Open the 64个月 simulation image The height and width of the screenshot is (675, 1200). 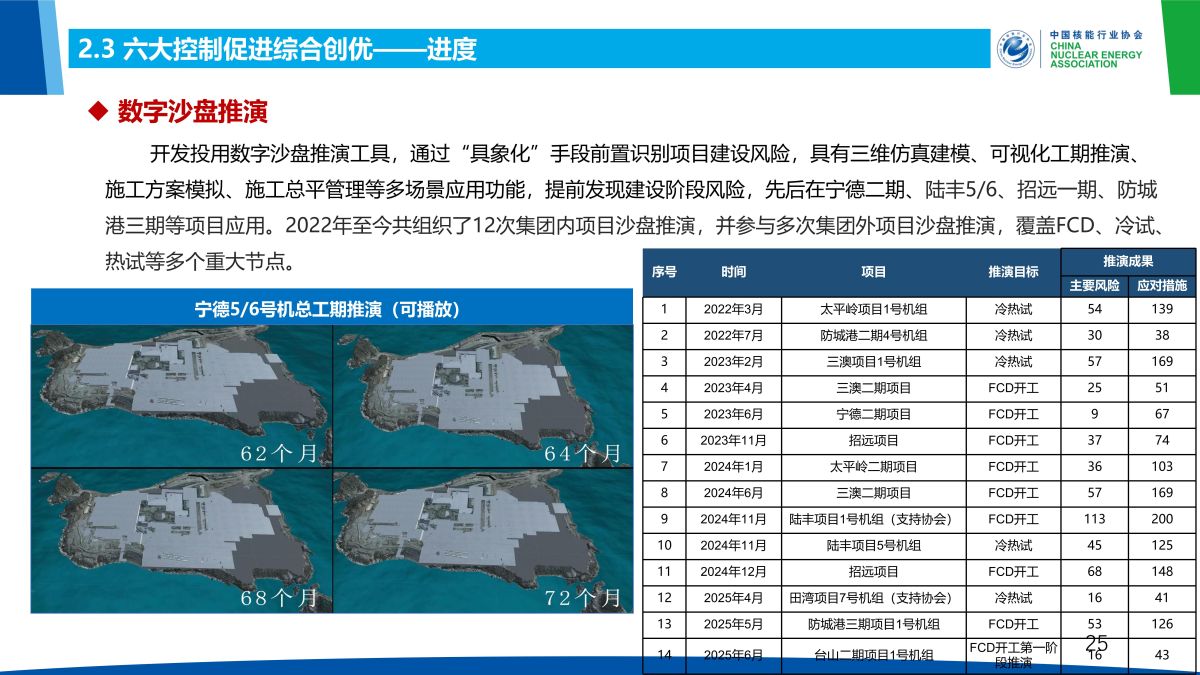pyautogui.click(x=483, y=397)
